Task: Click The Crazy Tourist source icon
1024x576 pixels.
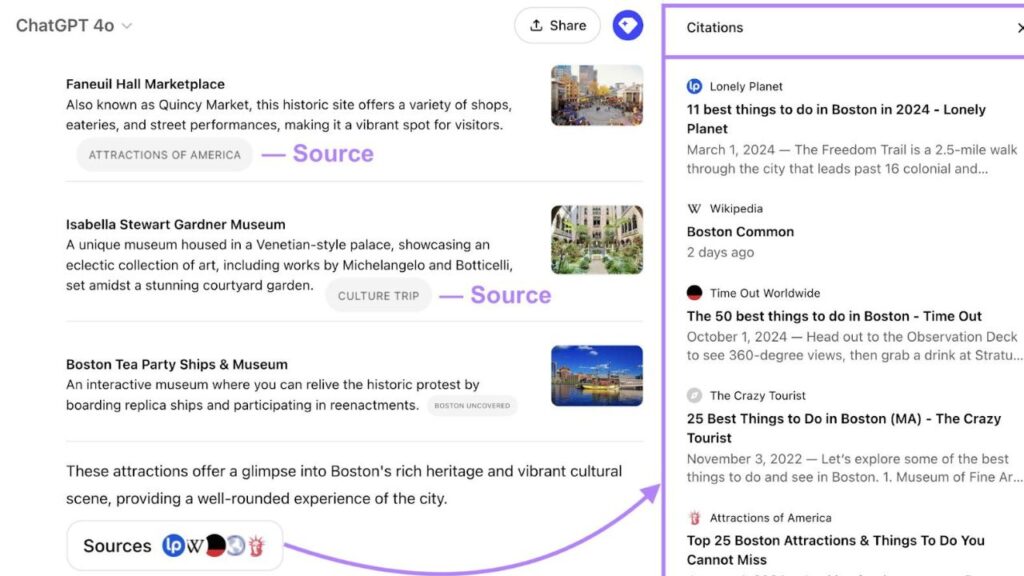Action: tap(694, 395)
